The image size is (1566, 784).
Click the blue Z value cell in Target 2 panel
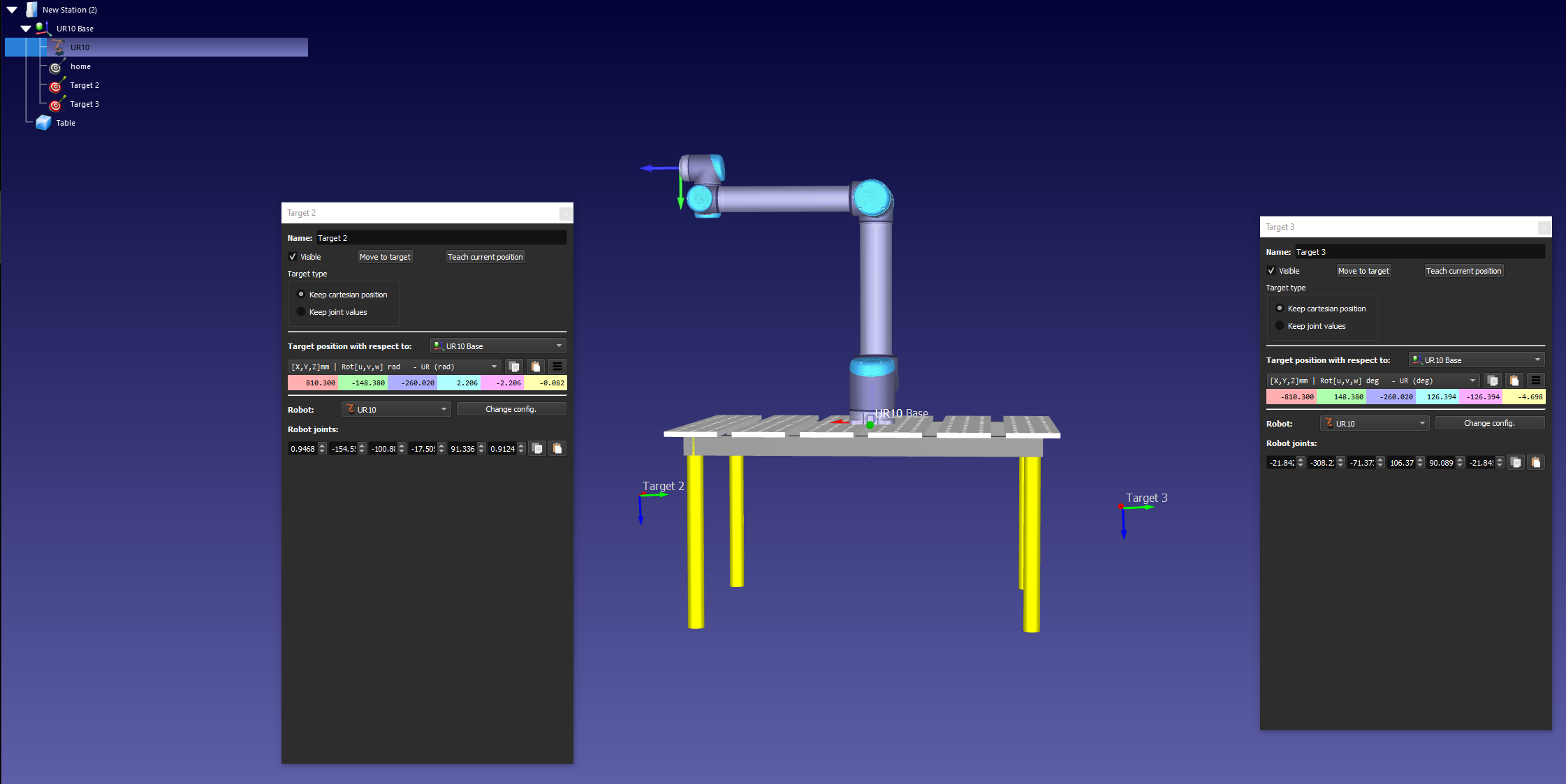click(x=412, y=383)
